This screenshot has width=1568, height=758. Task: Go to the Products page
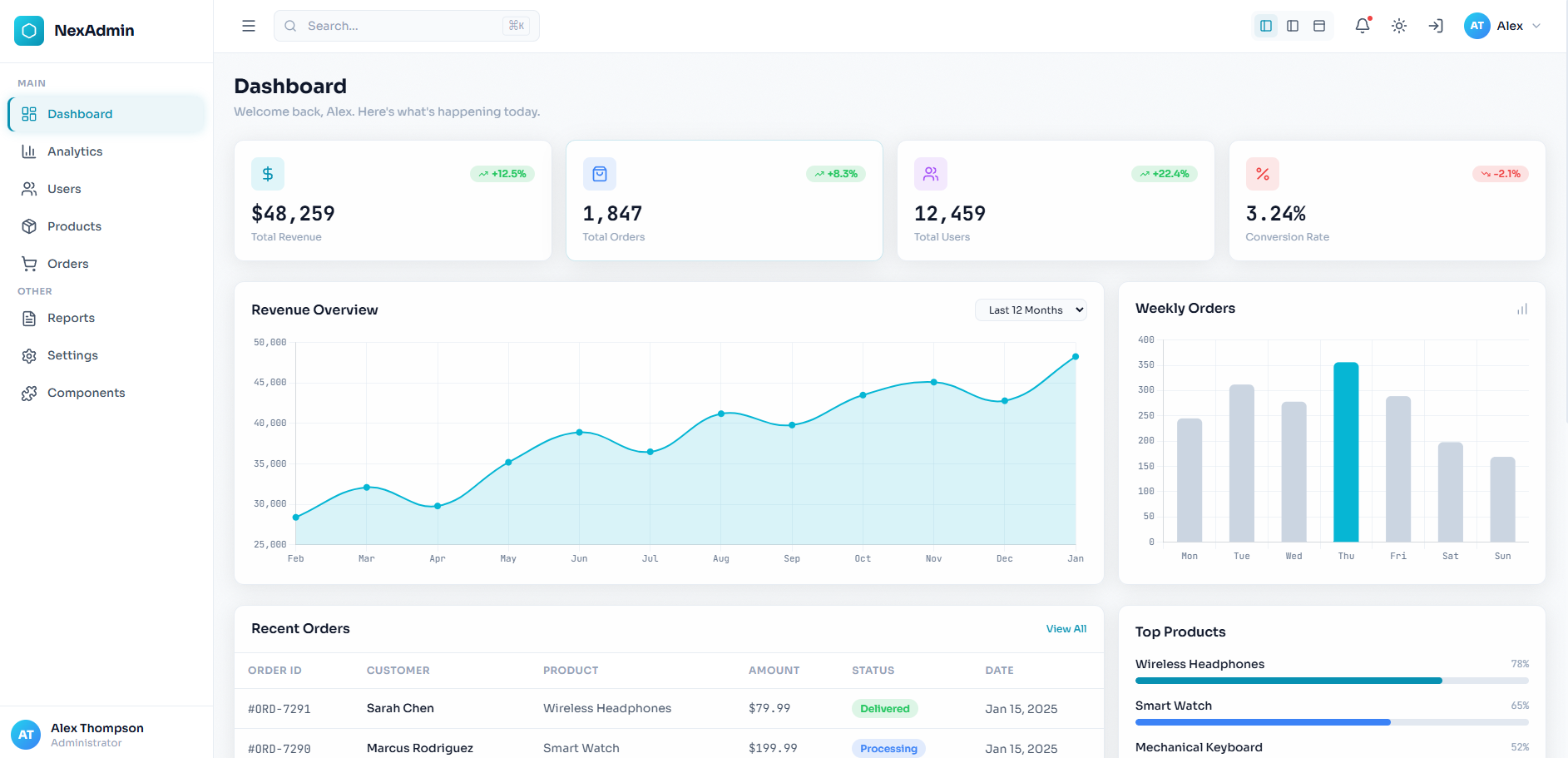coord(74,226)
